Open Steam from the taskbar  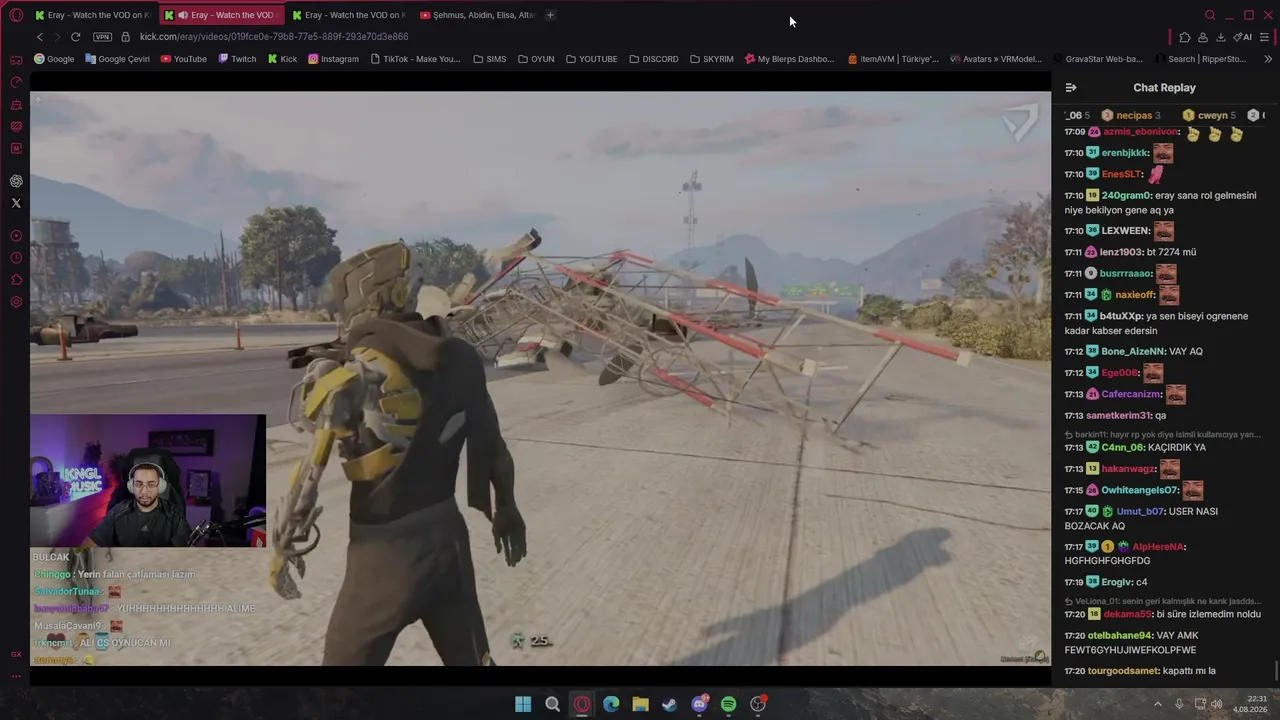click(669, 704)
